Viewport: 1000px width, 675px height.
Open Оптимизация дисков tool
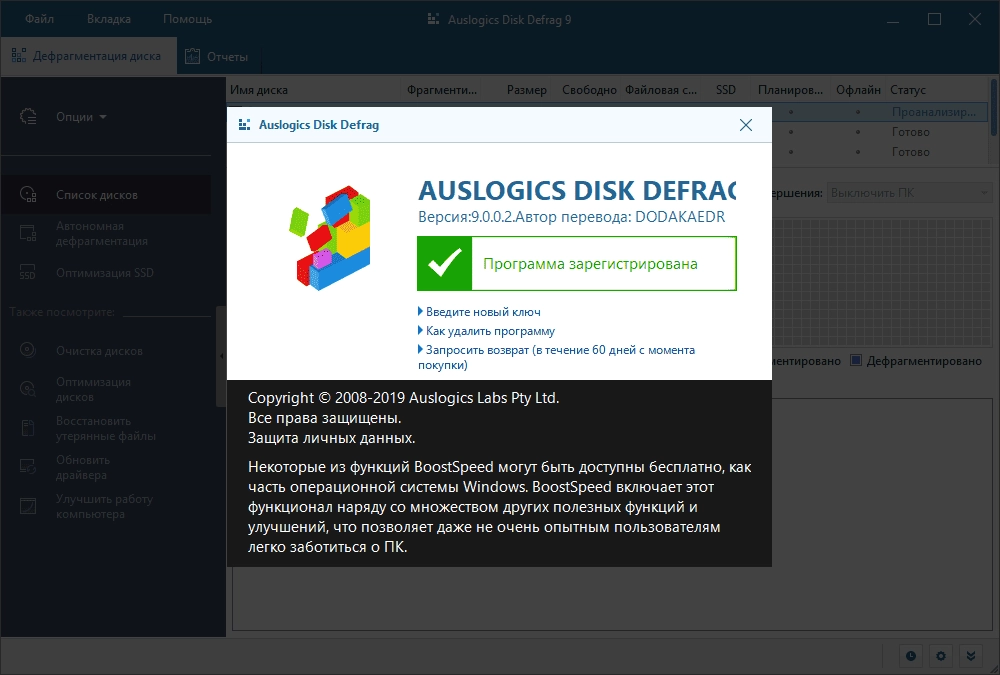pyautogui.click(x=93, y=389)
